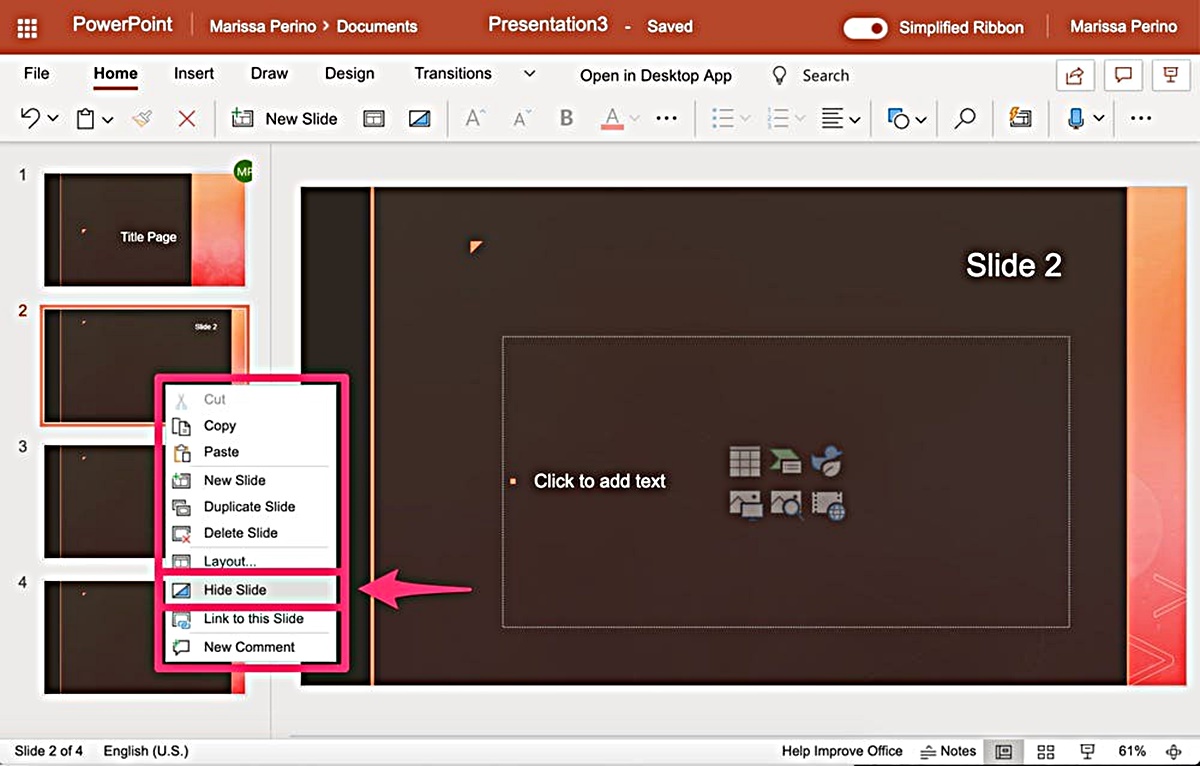Click the red Delete X icon

click(x=187, y=118)
